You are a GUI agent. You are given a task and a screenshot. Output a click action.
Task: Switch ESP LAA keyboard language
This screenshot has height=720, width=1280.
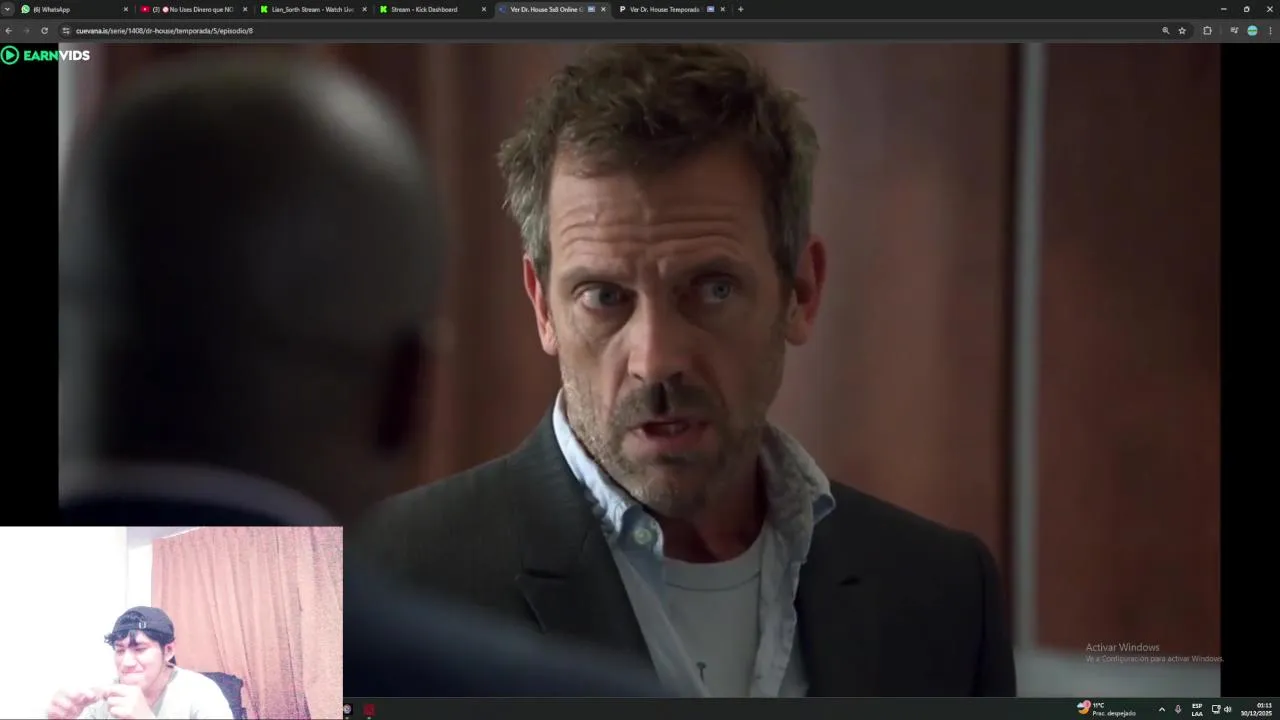point(1197,709)
